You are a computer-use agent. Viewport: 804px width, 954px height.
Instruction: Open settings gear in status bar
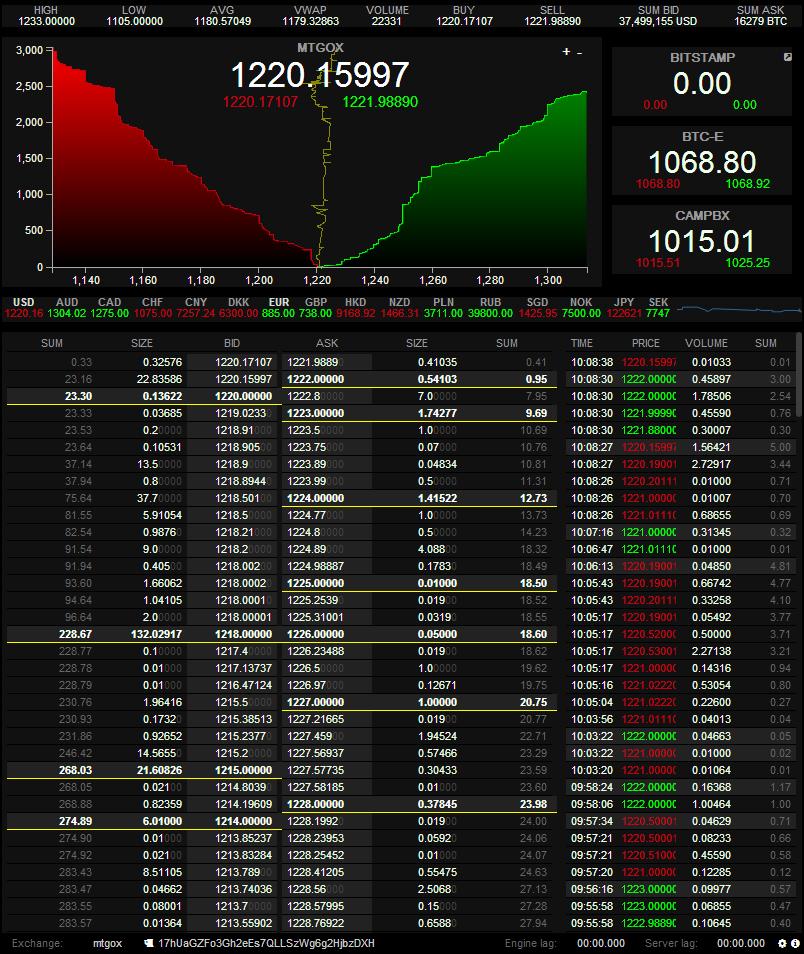(783, 943)
